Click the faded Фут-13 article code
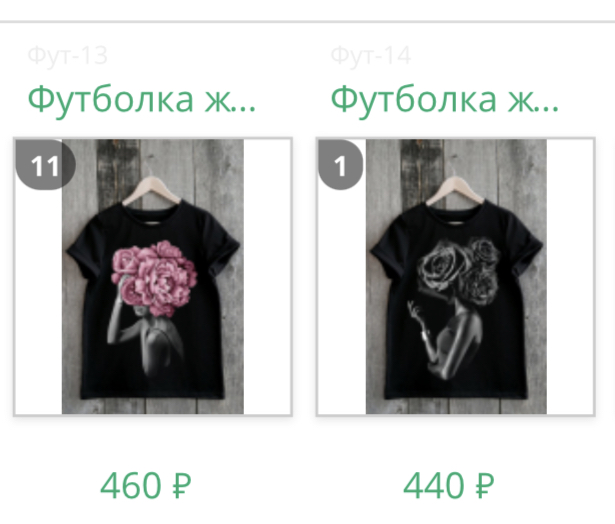 (x=67, y=56)
